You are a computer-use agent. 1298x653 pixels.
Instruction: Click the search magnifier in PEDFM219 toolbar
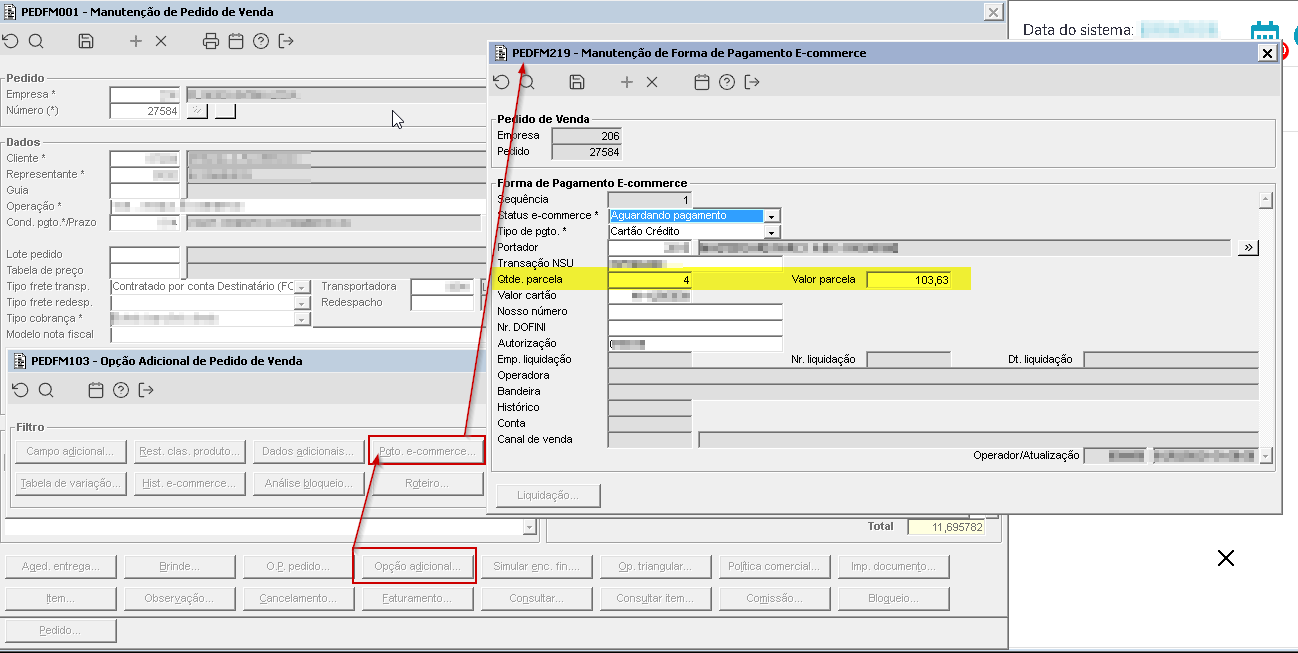pos(527,82)
